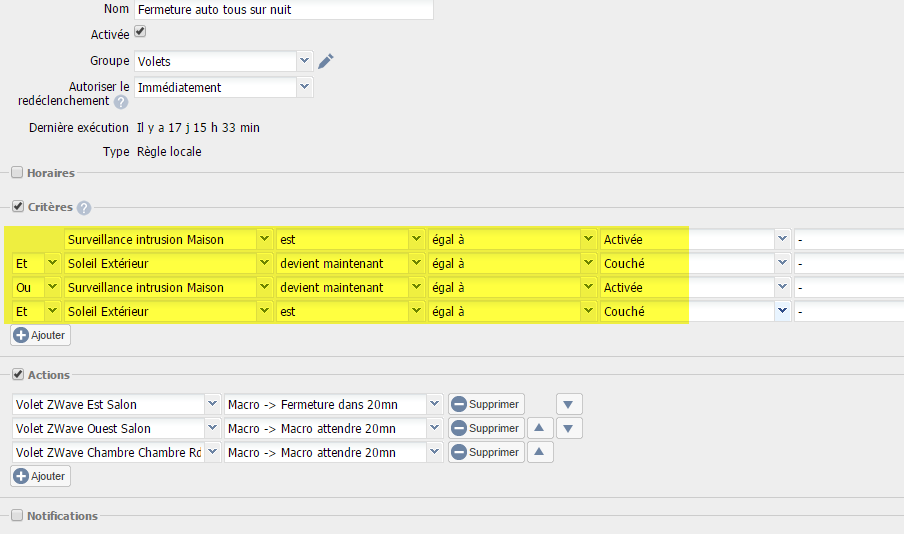Move Volet ZWave Chambre action up
This screenshot has height=534, width=904.
[539, 453]
